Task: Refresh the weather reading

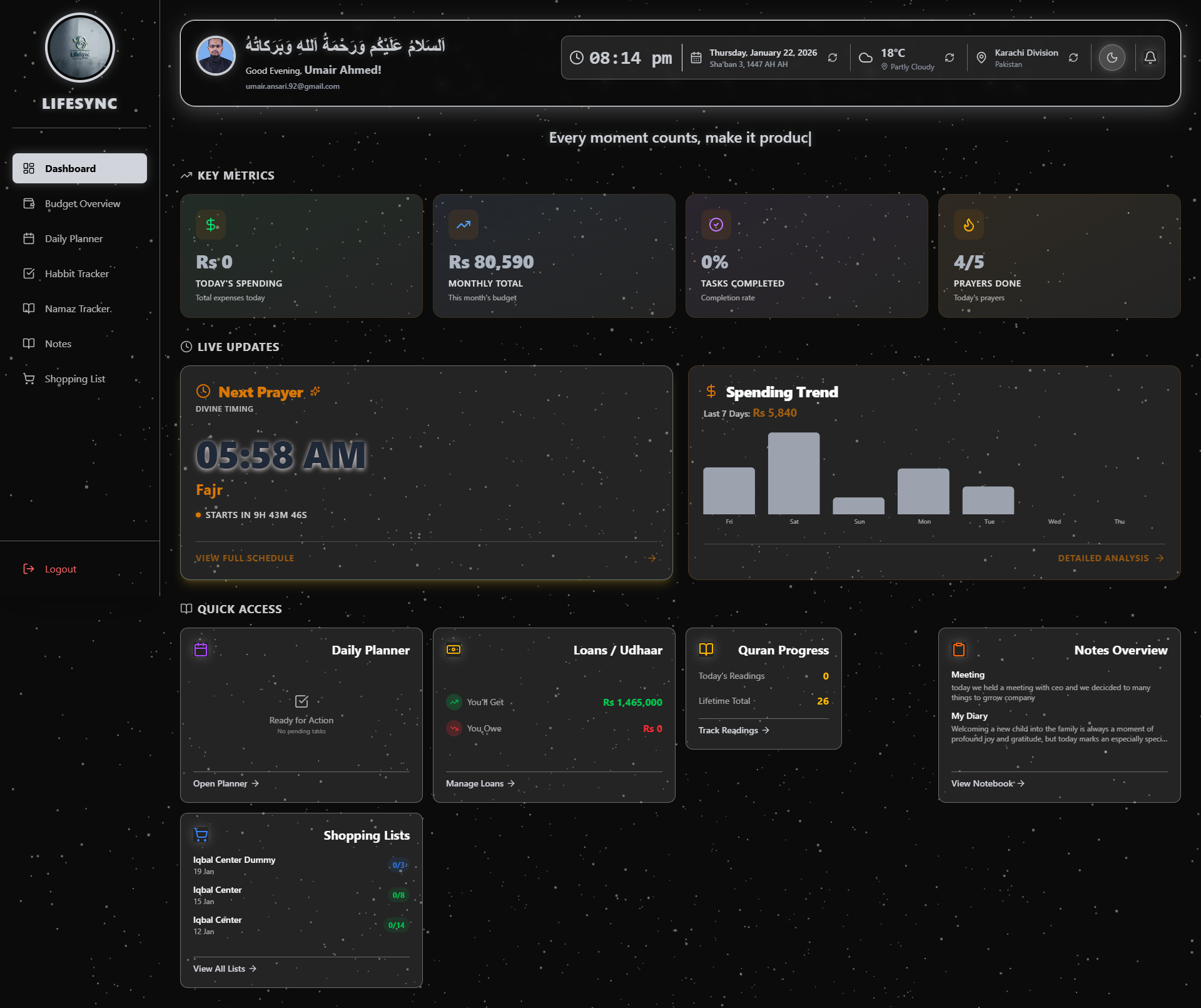Action: [949, 58]
